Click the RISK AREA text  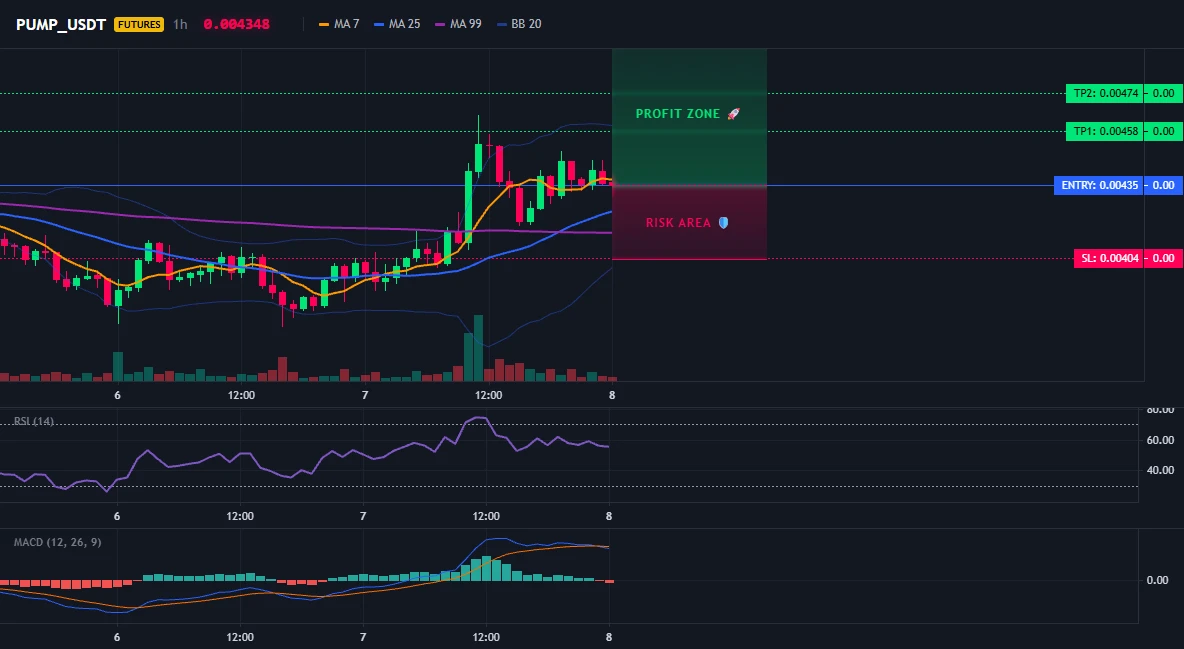678,223
